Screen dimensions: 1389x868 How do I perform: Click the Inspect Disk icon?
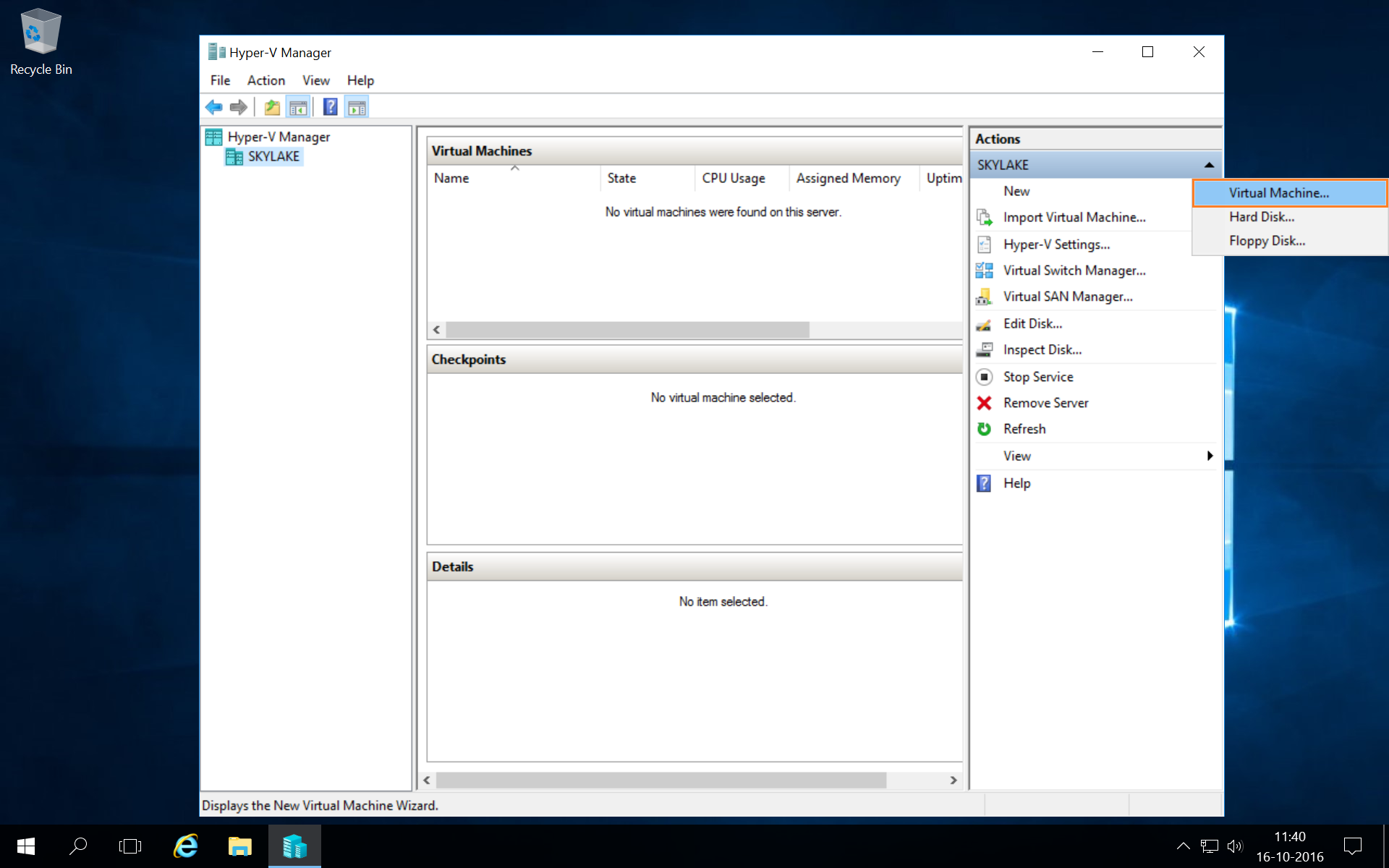pyautogui.click(x=985, y=350)
